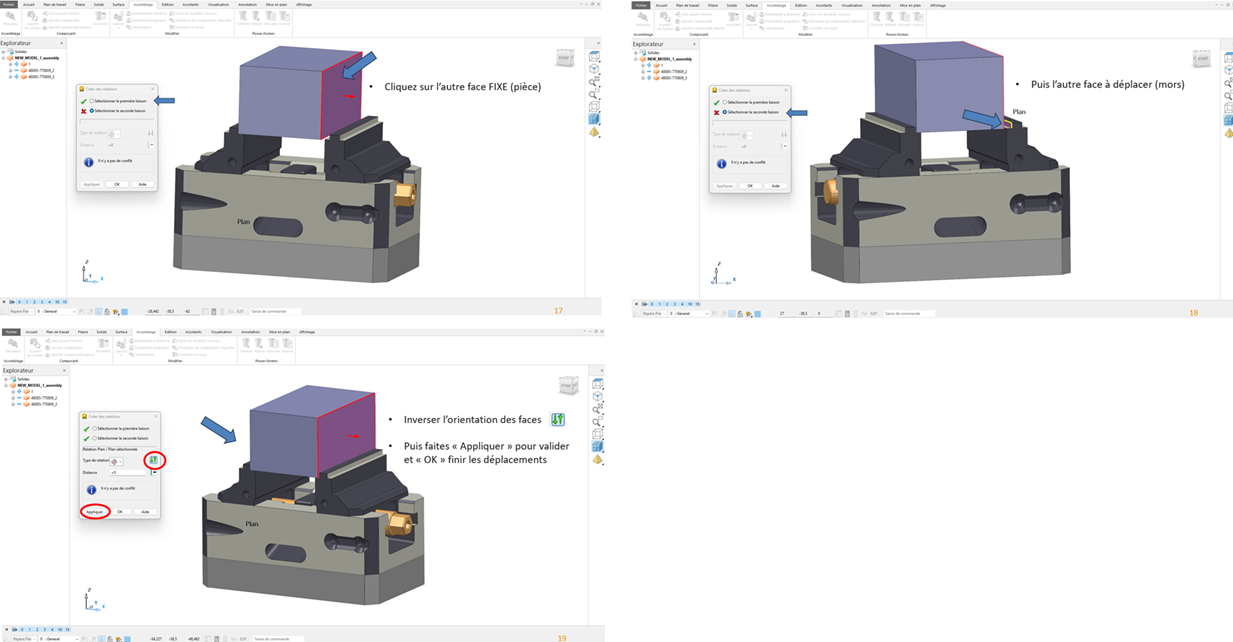This screenshot has width=1233, height=642.
Task: Select the highlighted shaded display icon in screenshot 19
Action: click(x=598, y=446)
